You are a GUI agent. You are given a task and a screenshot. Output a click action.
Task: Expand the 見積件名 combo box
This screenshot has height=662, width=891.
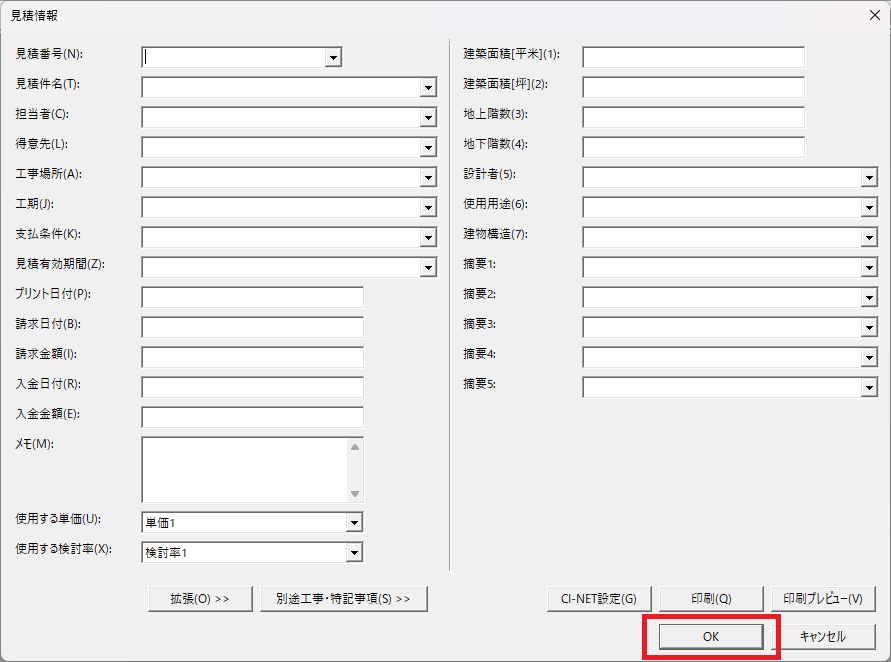pyautogui.click(x=427, y=87)
